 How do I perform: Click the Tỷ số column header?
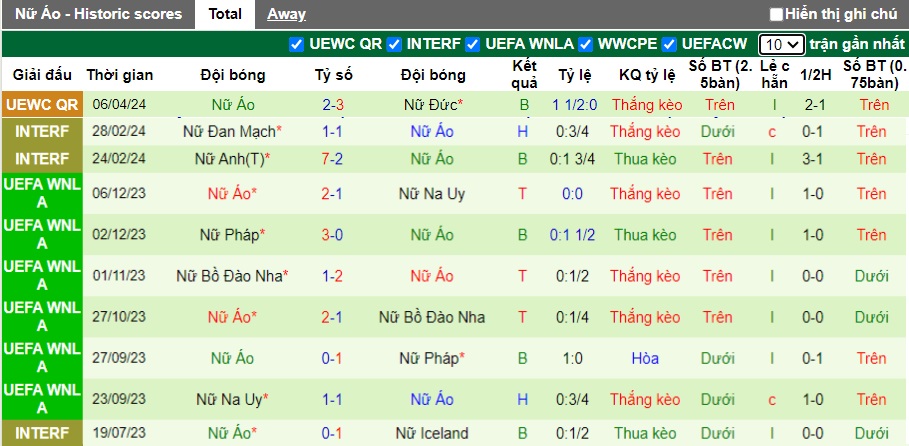click(333, 75)
